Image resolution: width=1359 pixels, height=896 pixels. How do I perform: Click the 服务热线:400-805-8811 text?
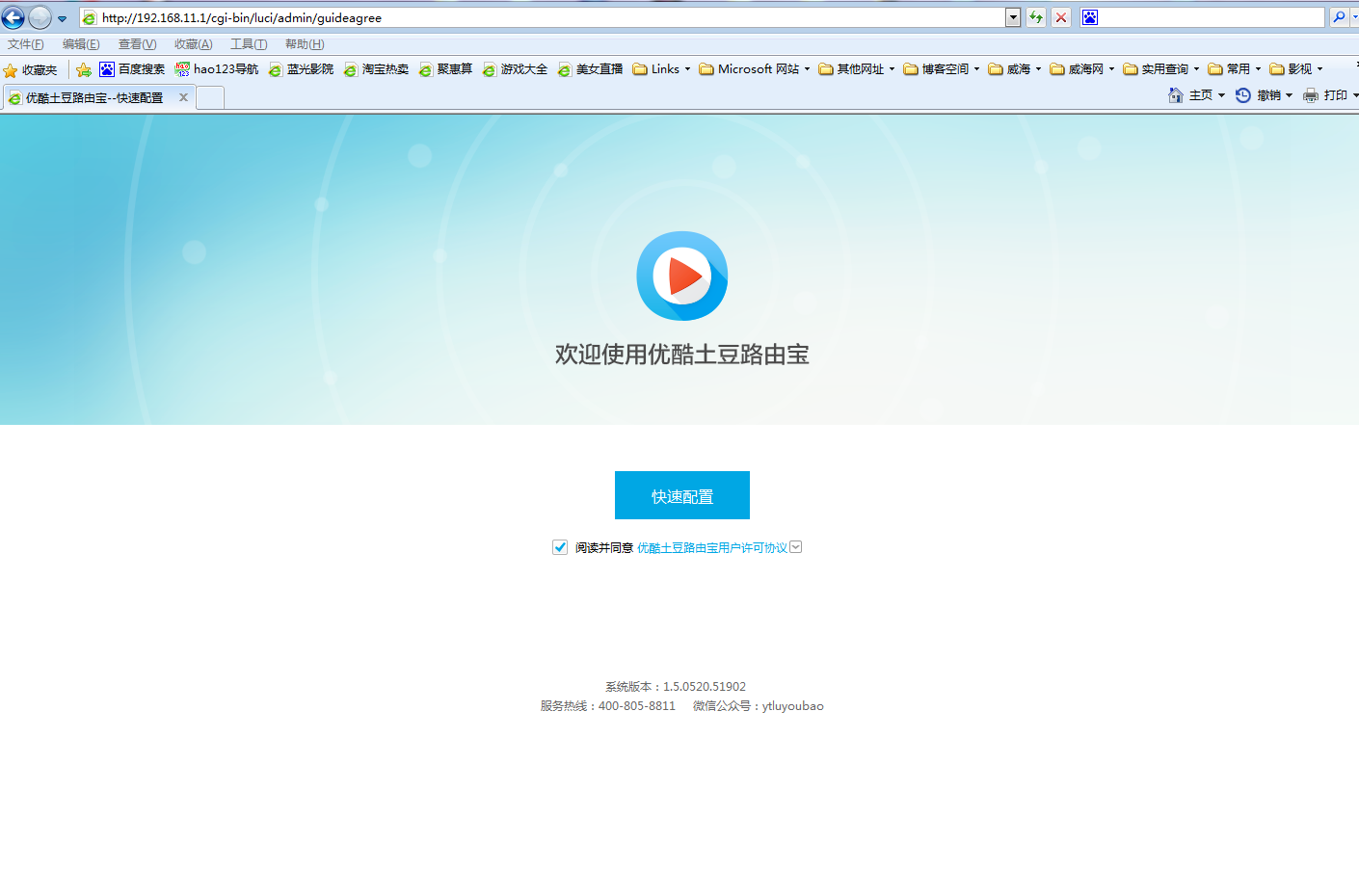pos(608,706)
